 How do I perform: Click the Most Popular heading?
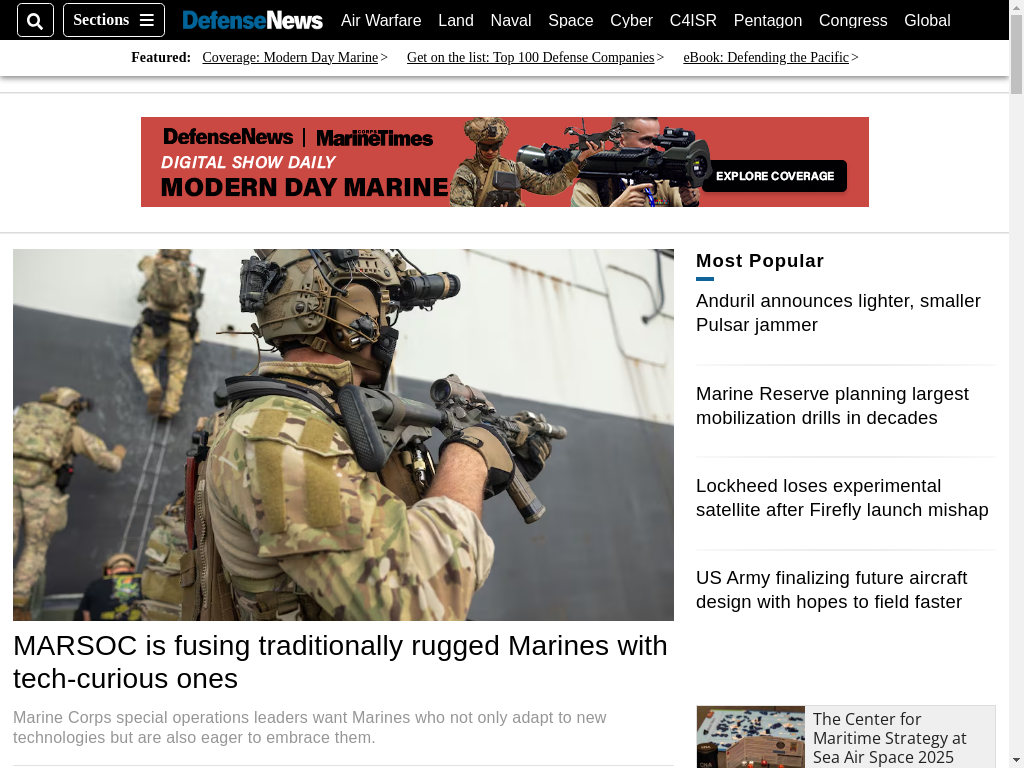tap(760, 261)
